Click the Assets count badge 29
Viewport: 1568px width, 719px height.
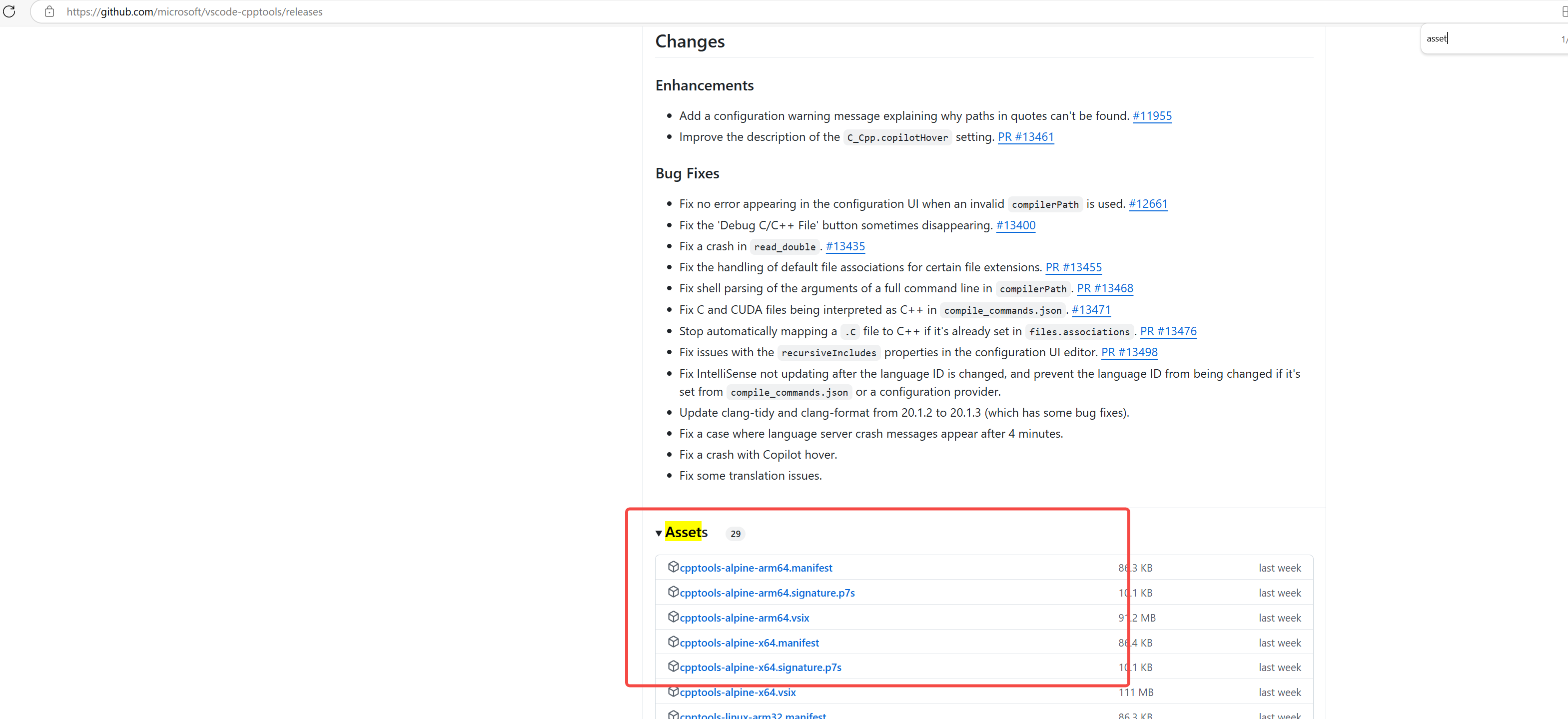tap(736, 534)
